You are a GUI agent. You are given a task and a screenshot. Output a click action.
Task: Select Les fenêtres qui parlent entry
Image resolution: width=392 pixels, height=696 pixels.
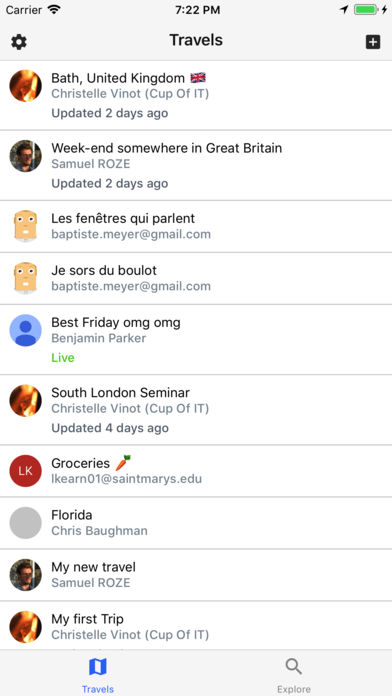[196, 226]
